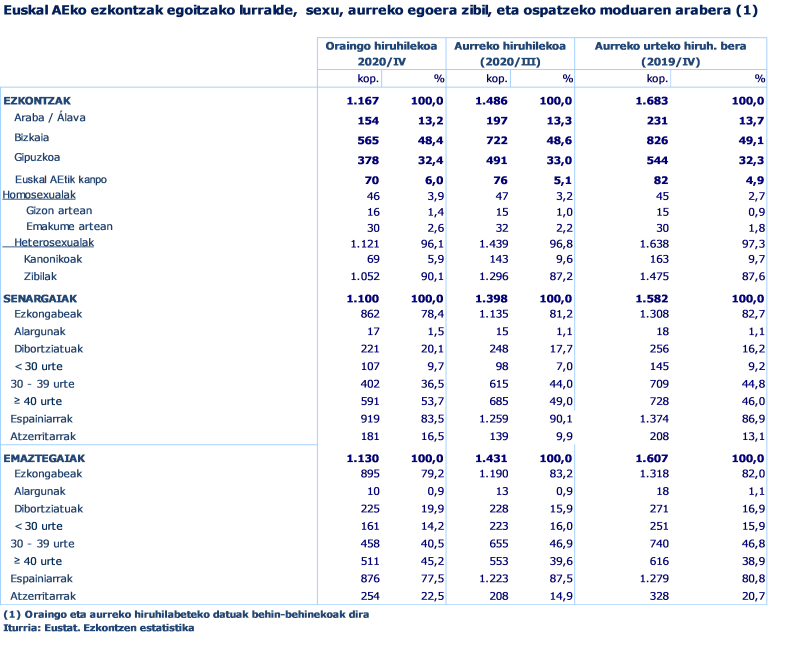The width and height of the screenshot is (800, 652).
Task: Select the Aurreko hiruhilekoa 2020/III column header
Action: (508, 52)
